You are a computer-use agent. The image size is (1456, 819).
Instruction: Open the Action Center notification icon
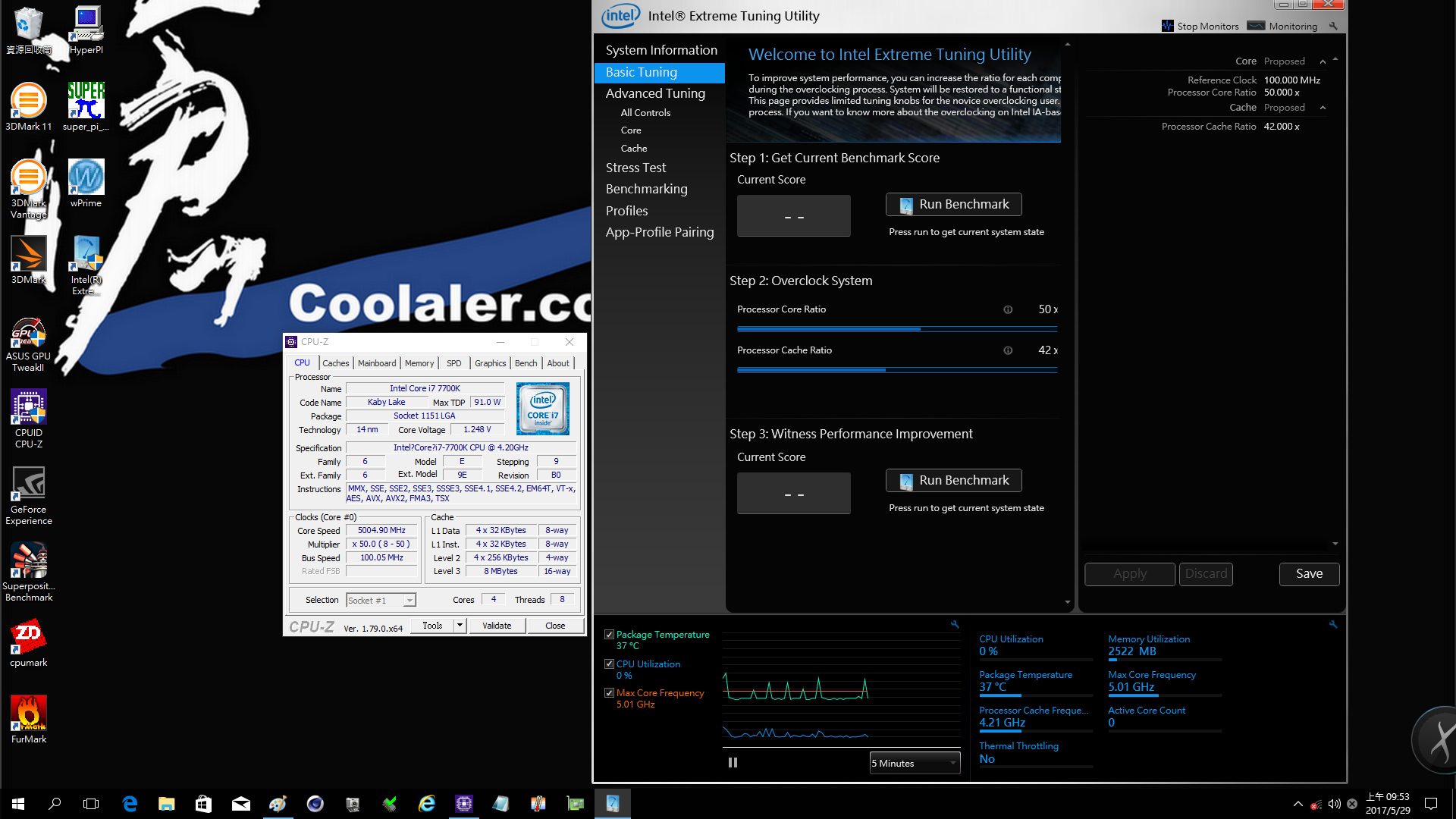[x=1431, y=804]
